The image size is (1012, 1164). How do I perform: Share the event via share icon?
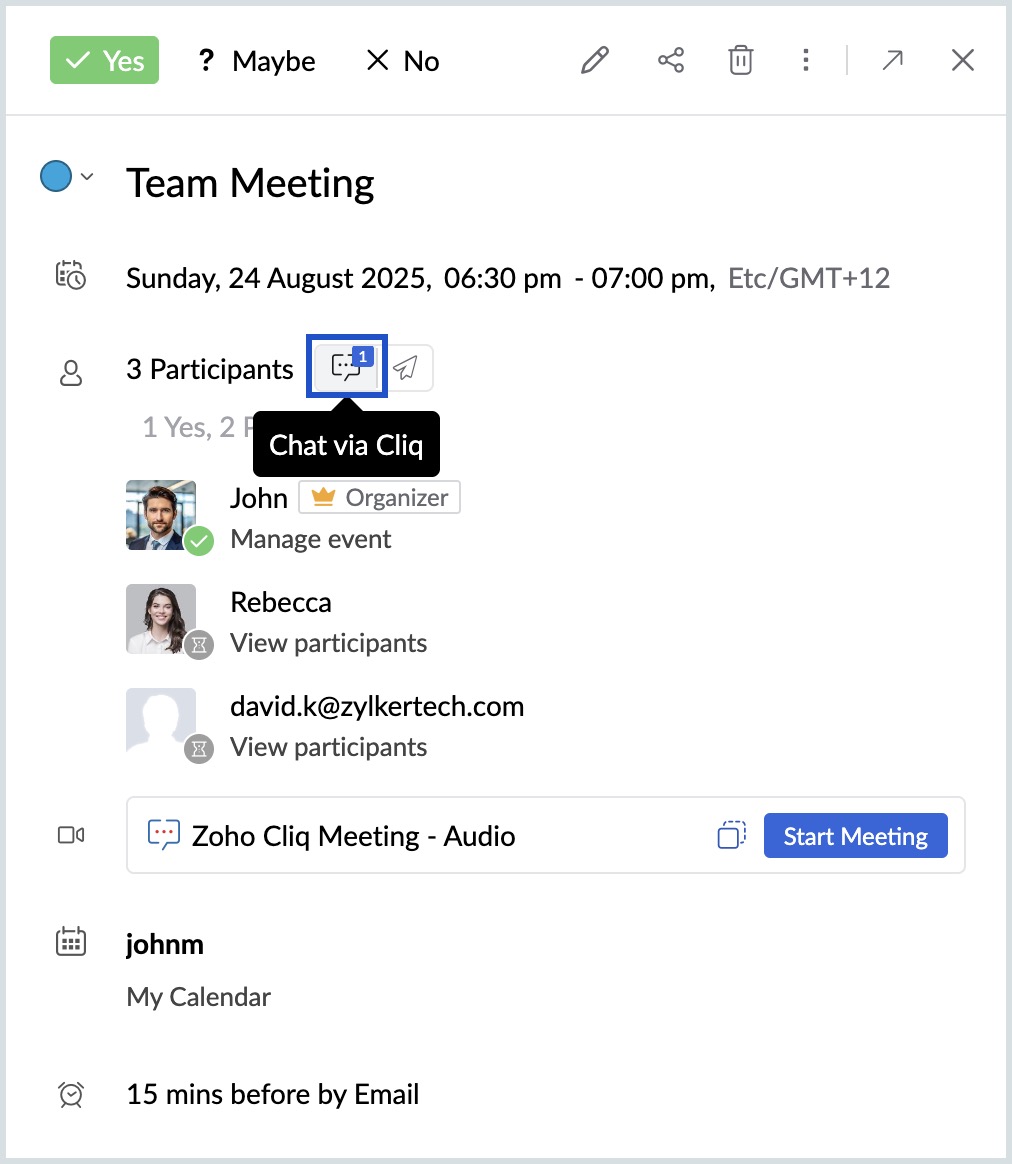(x=671, y=61)
